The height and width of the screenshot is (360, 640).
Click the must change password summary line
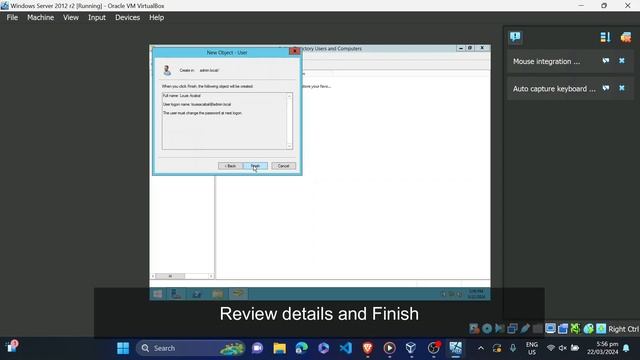click(202, 113)
